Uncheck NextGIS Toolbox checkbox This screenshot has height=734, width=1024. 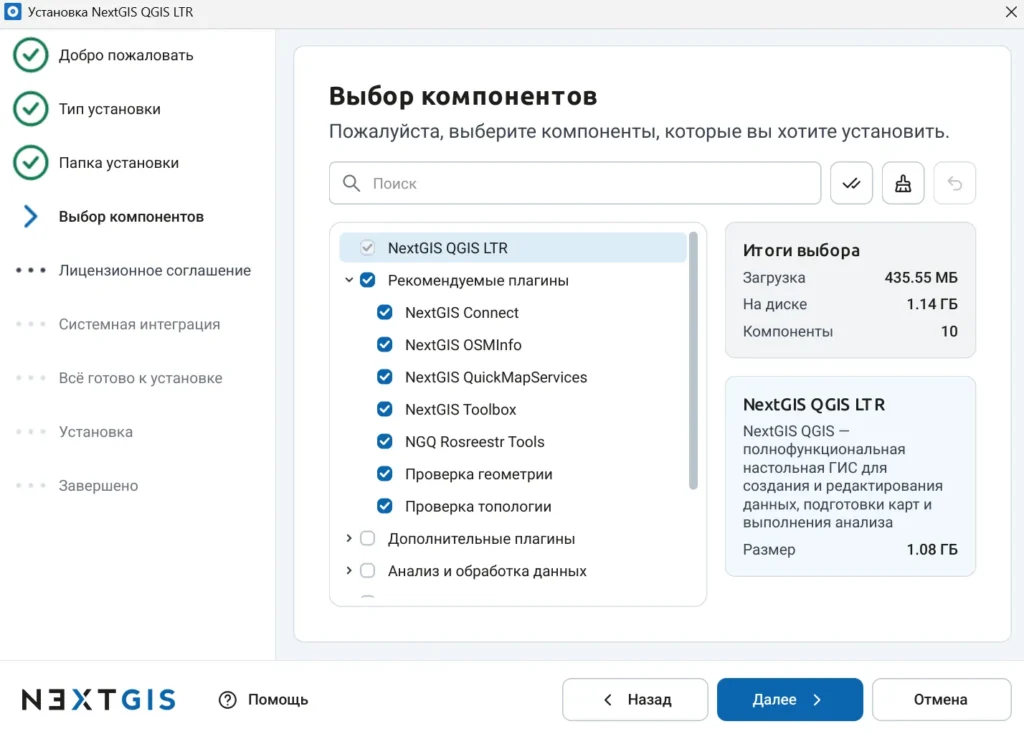385,409
